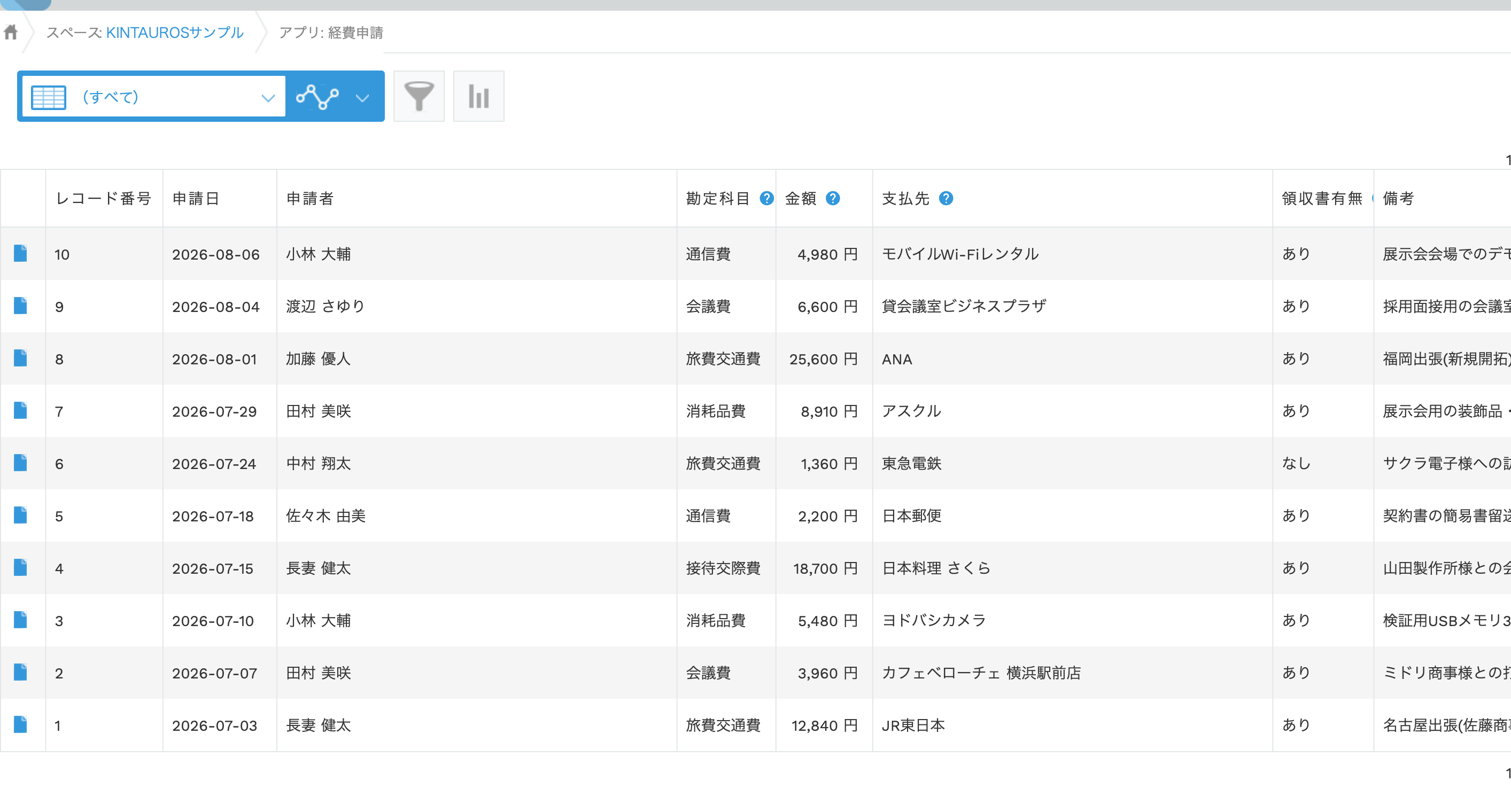
Task: Click payee 貸会議室ビジネスプラザ
Action: 964,306
